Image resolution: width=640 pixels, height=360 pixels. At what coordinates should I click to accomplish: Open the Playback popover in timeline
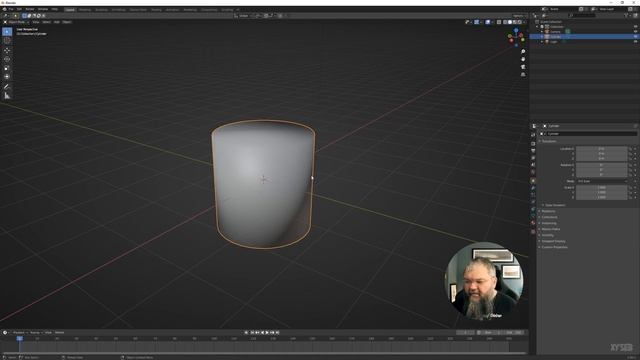click(21, 333)
